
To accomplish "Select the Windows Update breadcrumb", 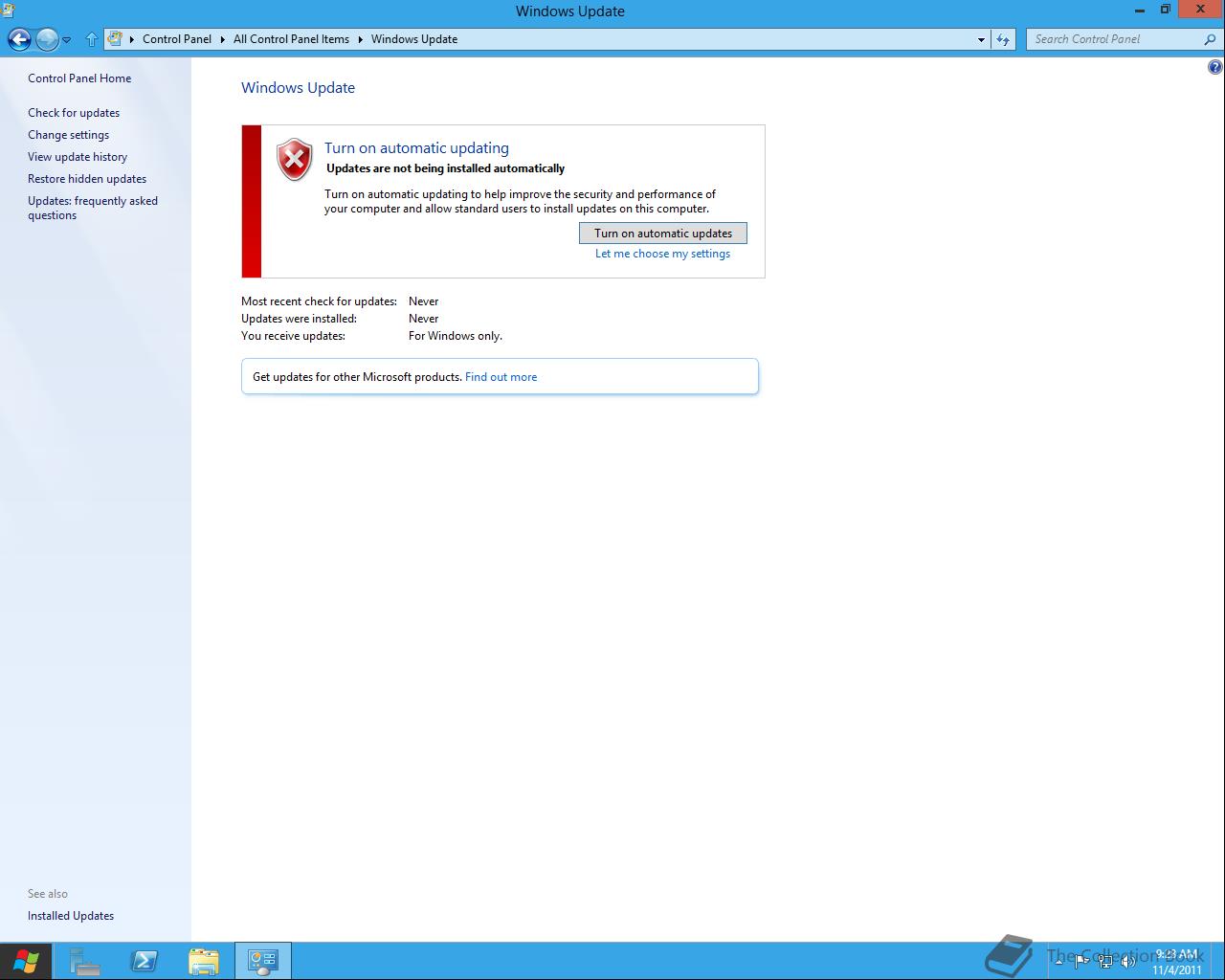I will point(414,39).
